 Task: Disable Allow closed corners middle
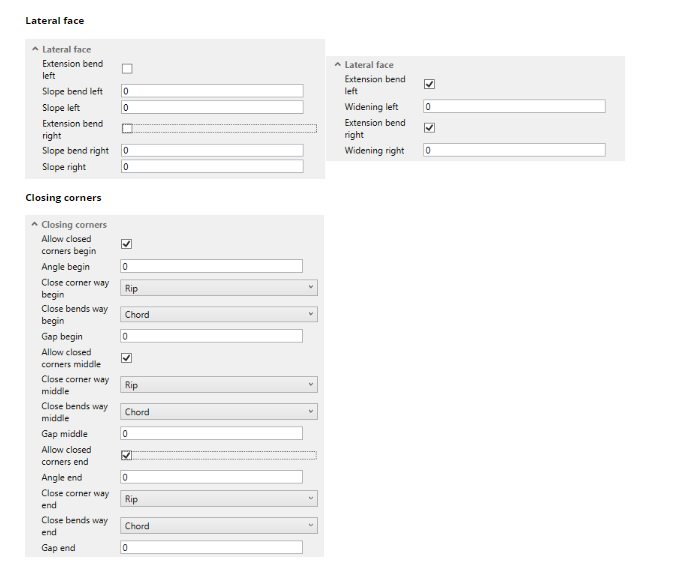tap(127, 357)
